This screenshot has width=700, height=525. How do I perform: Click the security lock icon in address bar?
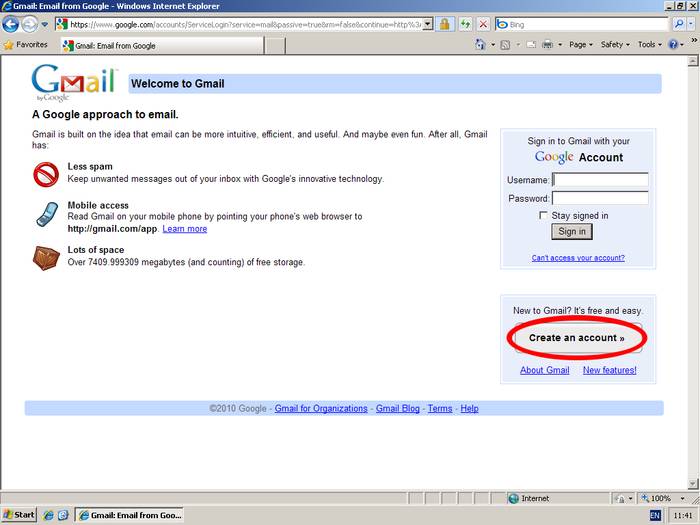click(445, 23)
